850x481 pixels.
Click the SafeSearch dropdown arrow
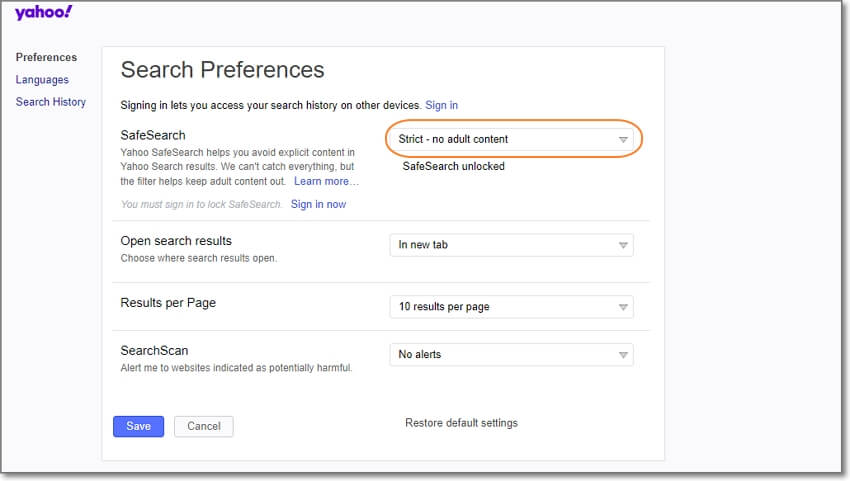622,140
